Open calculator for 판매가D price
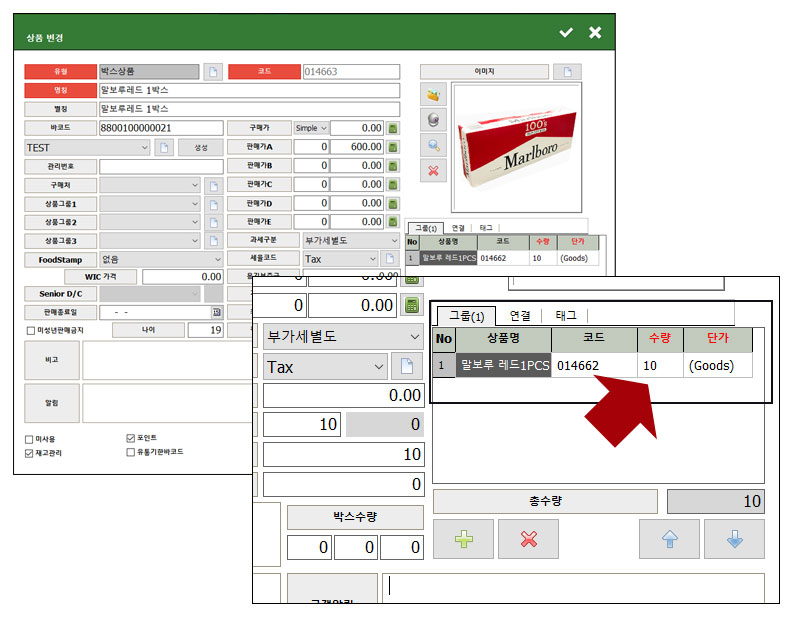The height and width of the screenshot is (618, 800). [393, 204]
